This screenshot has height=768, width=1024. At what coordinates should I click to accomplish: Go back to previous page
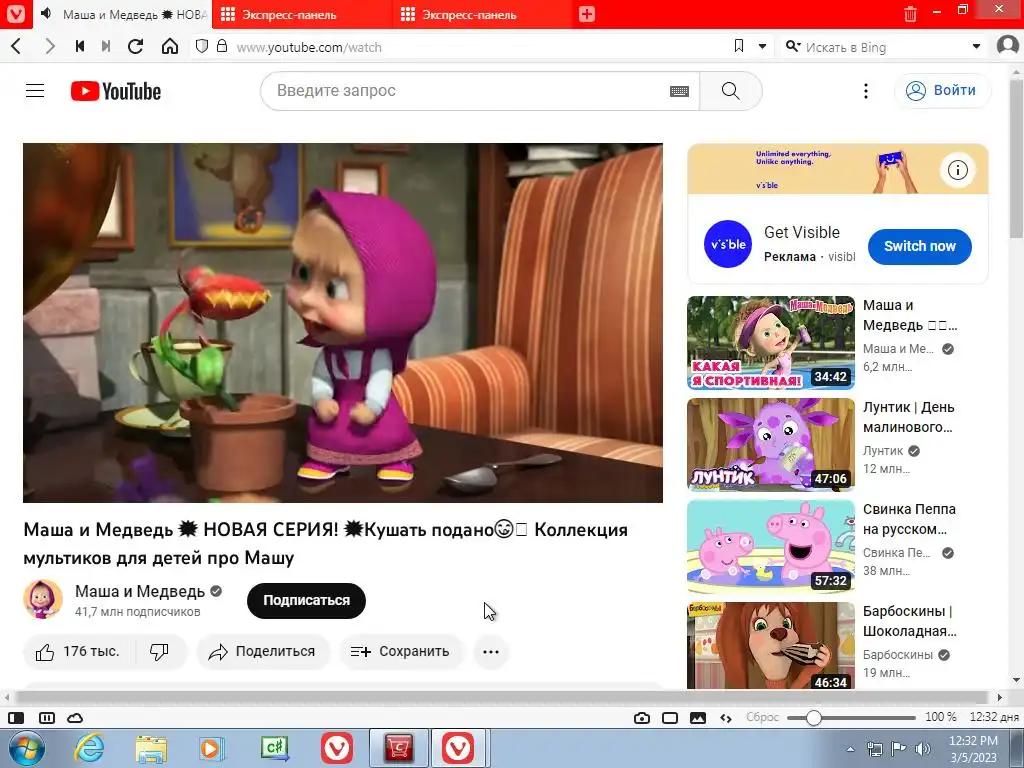pyautogui.click(x=17, y=46)
